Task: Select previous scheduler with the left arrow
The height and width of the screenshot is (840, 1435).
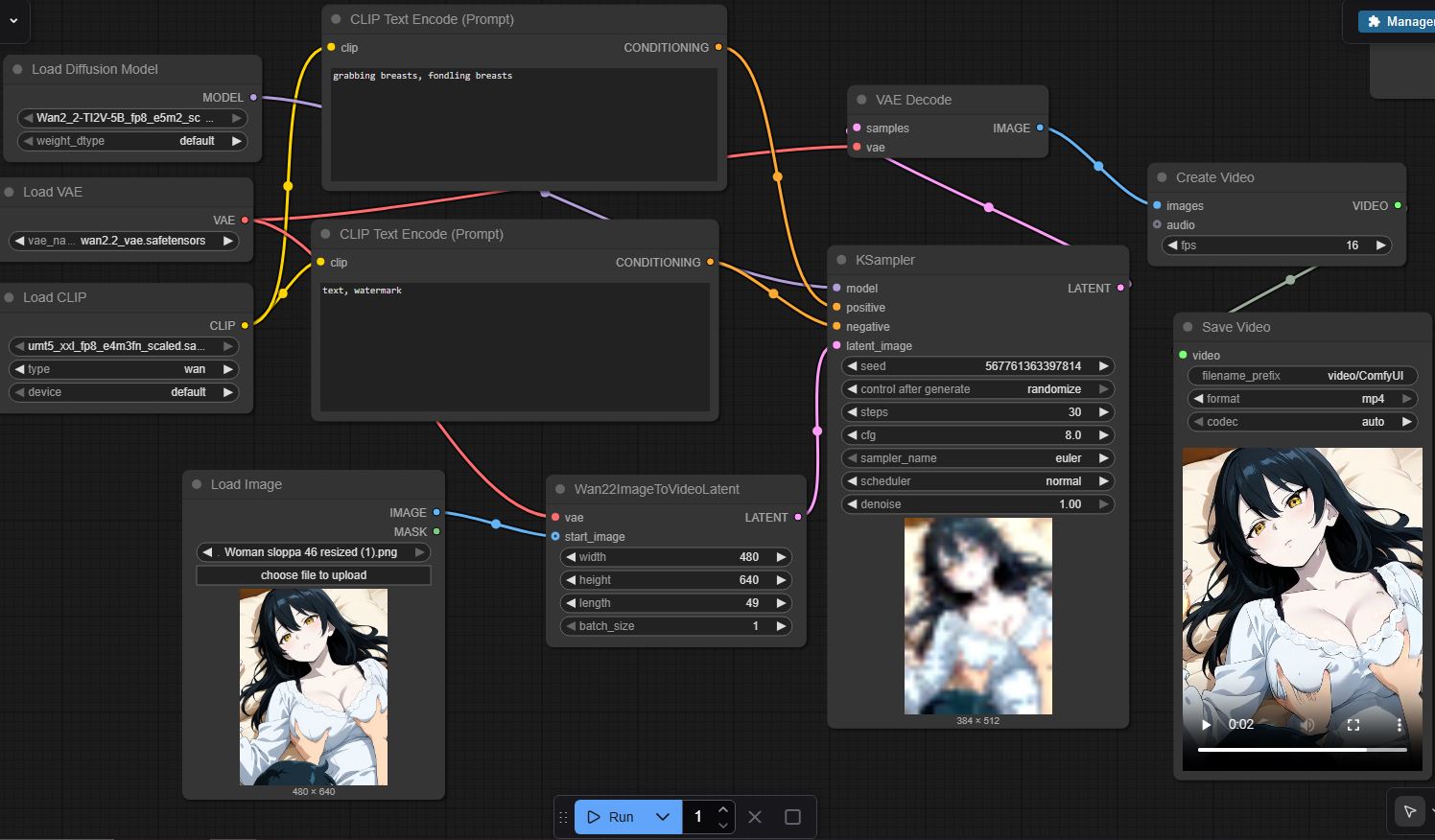Action: point(852,481)
